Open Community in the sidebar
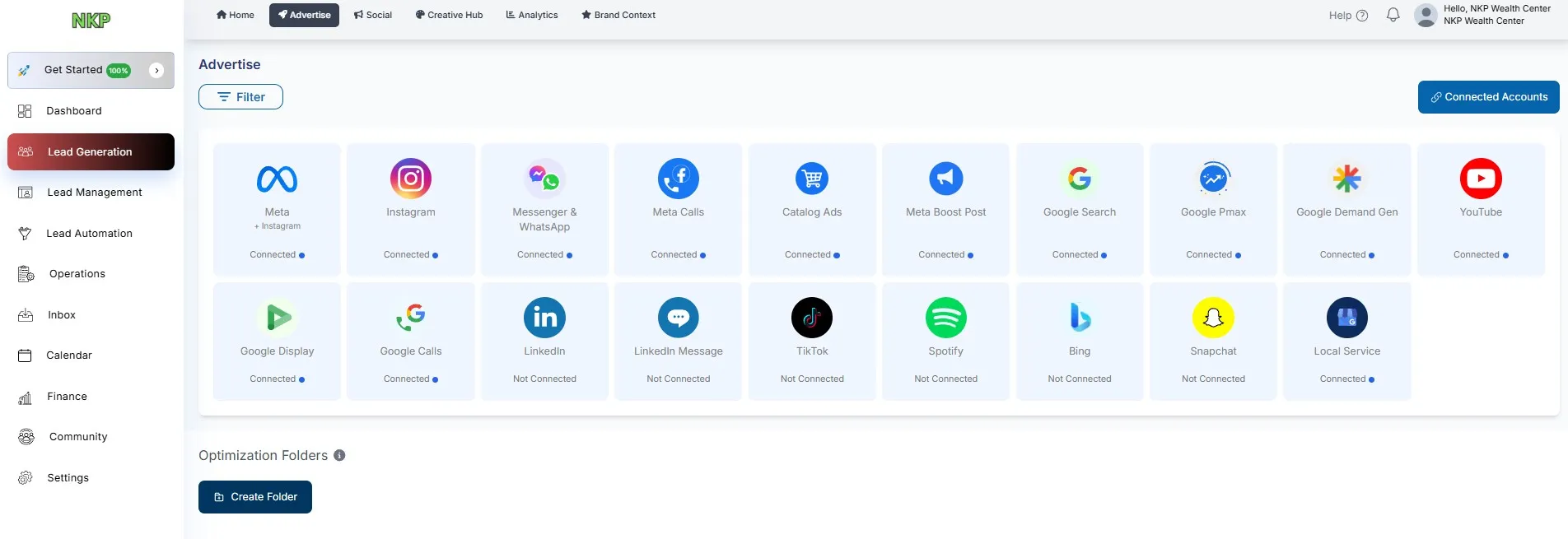The image size is (1568, 539). point(91,437)
